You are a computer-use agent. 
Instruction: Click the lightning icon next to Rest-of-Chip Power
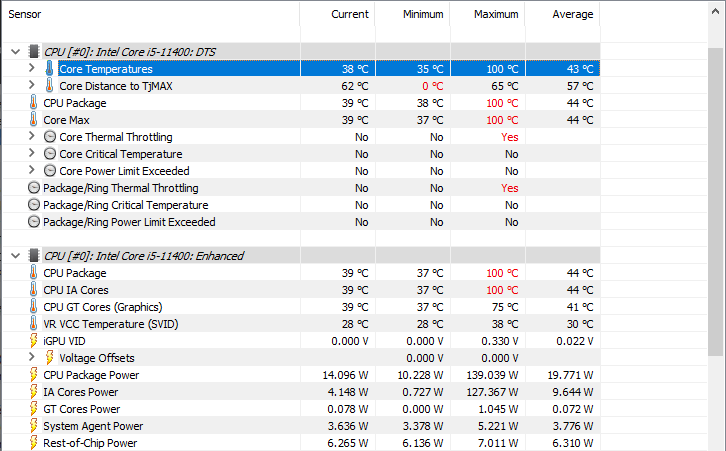pos(34,443)
